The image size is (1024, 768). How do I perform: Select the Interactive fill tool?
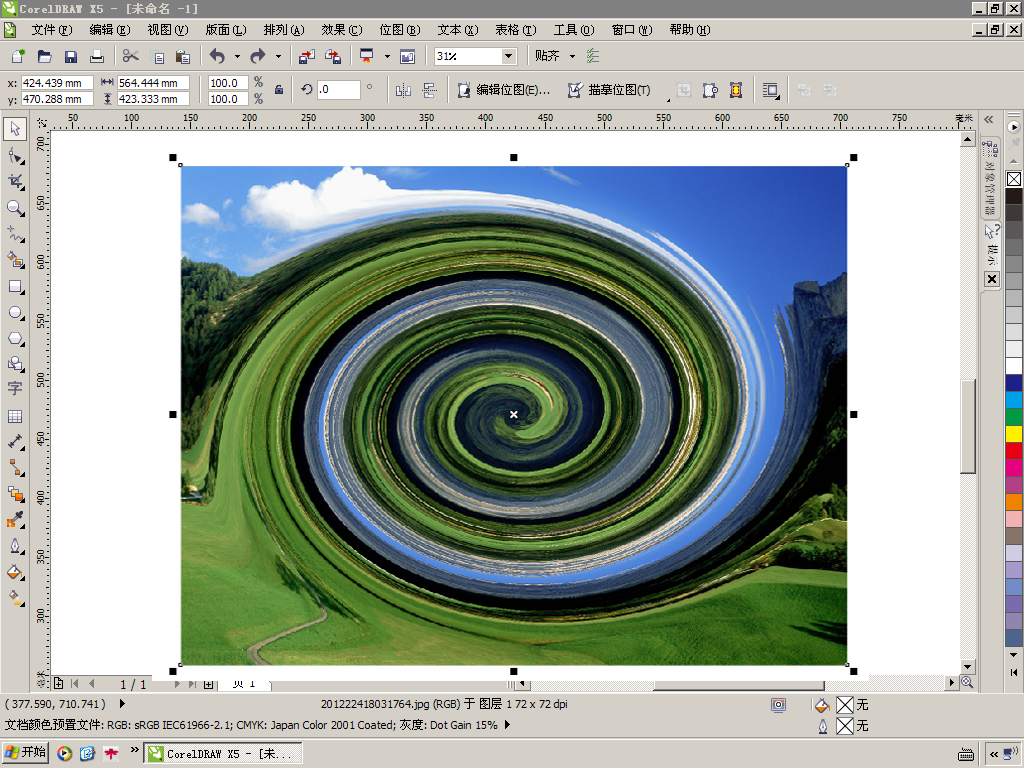pyautogui.click(x=15, y=598)
